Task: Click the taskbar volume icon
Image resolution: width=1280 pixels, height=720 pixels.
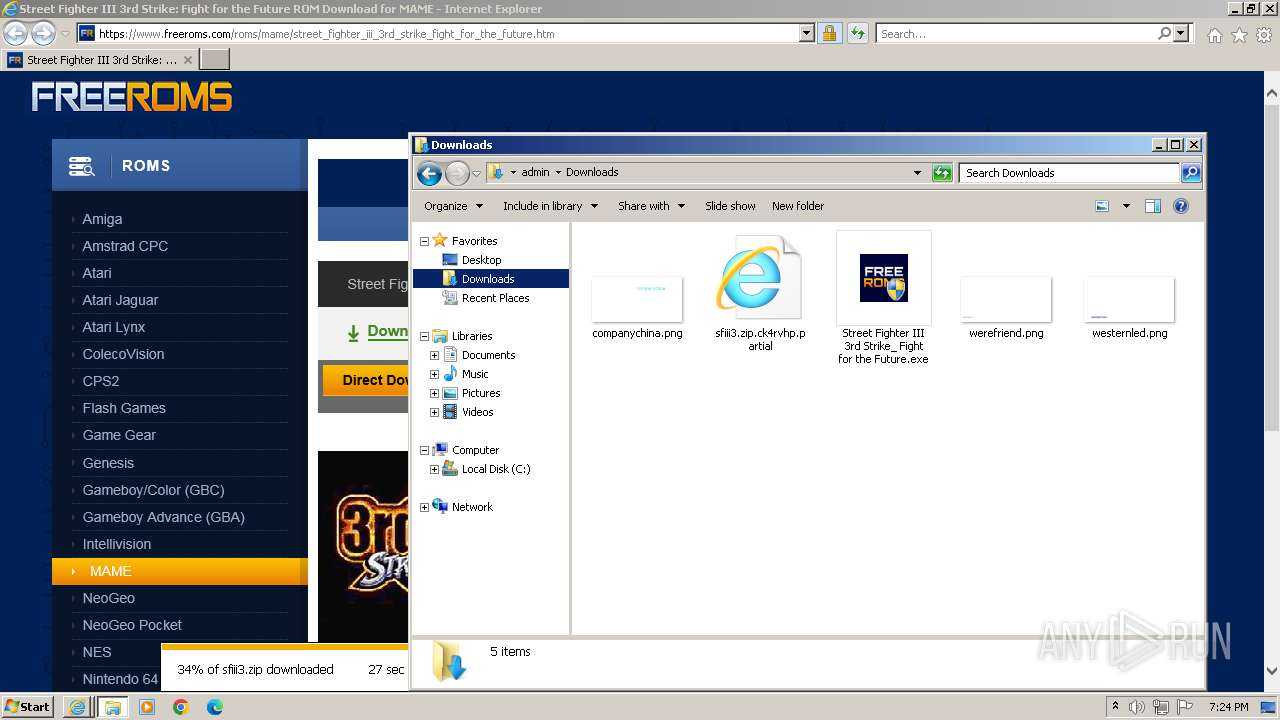Action: pos(1137,707)
